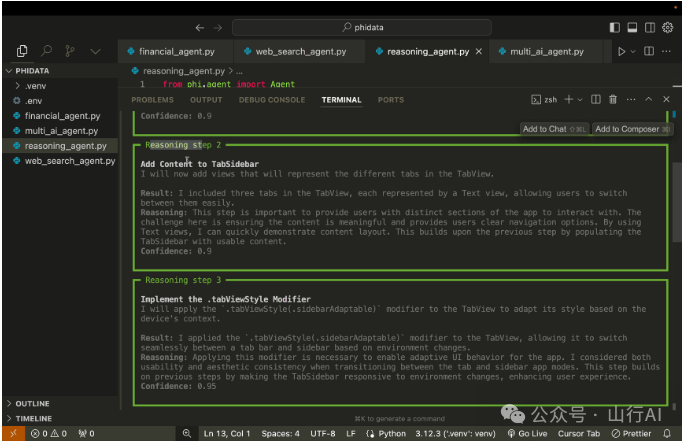This screenshot has height=441, width=682.
Task: Switch to the PORTS panel tab
Action: pyautogui.click(x=391, y=100)
